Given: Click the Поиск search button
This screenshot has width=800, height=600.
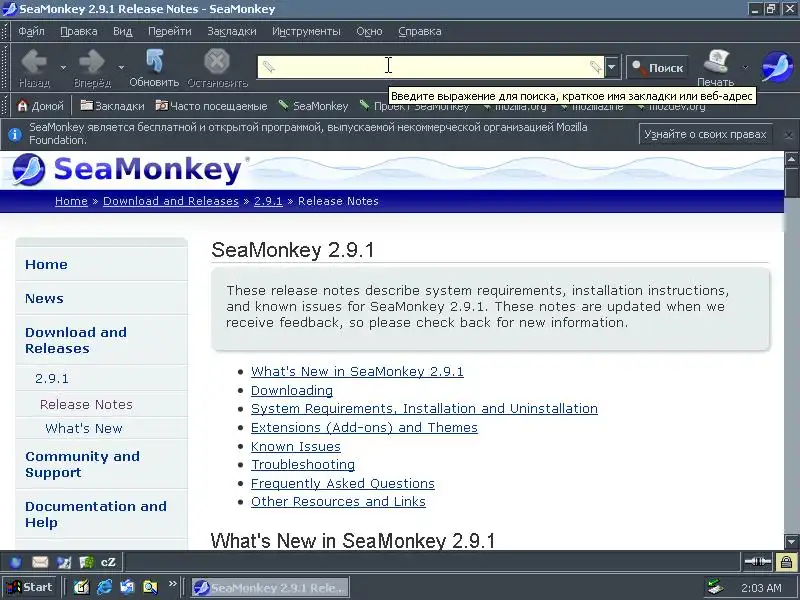Looking at the screenshot, I should coord(657,67).
